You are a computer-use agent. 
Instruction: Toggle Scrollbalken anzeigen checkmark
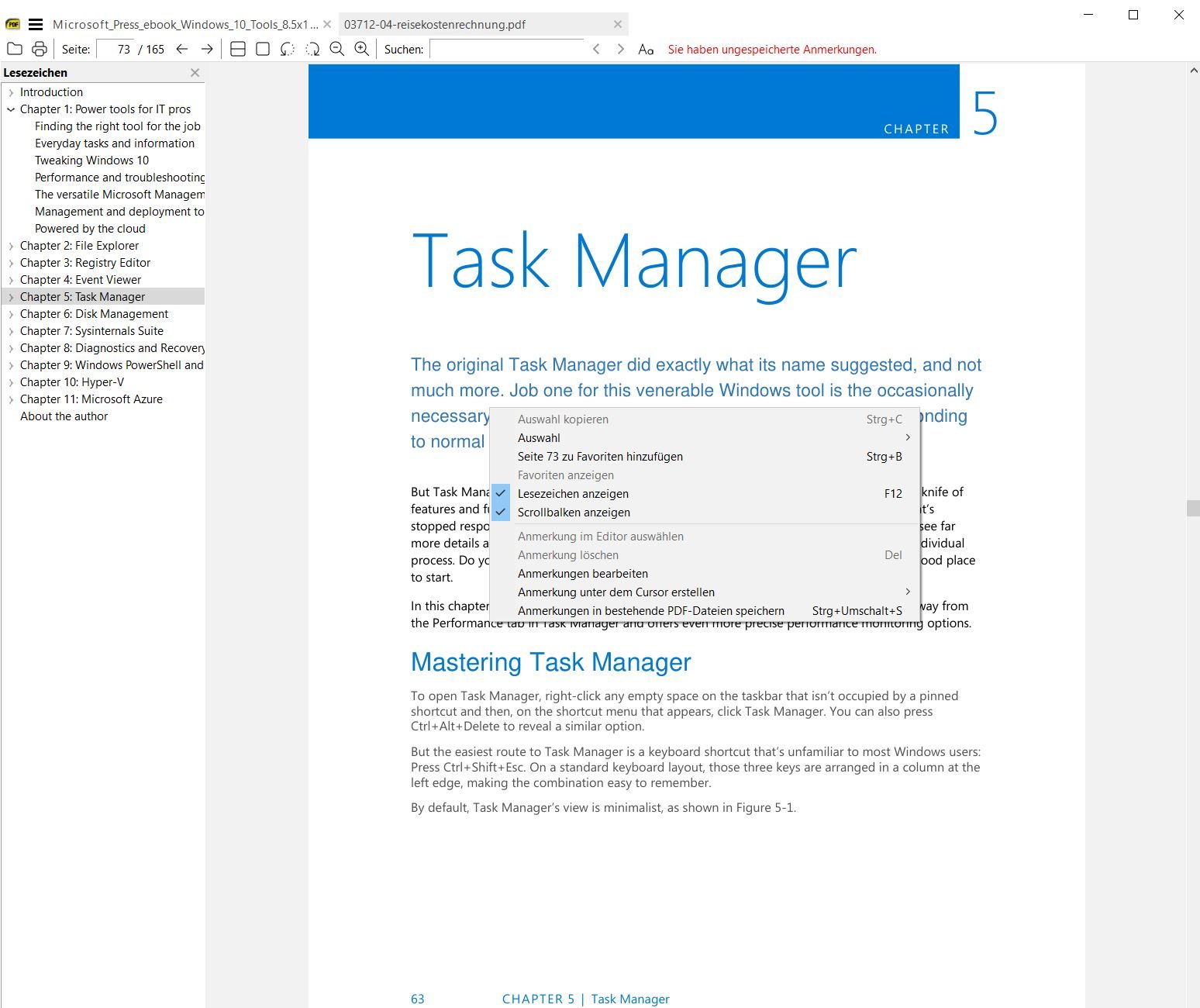501,512
